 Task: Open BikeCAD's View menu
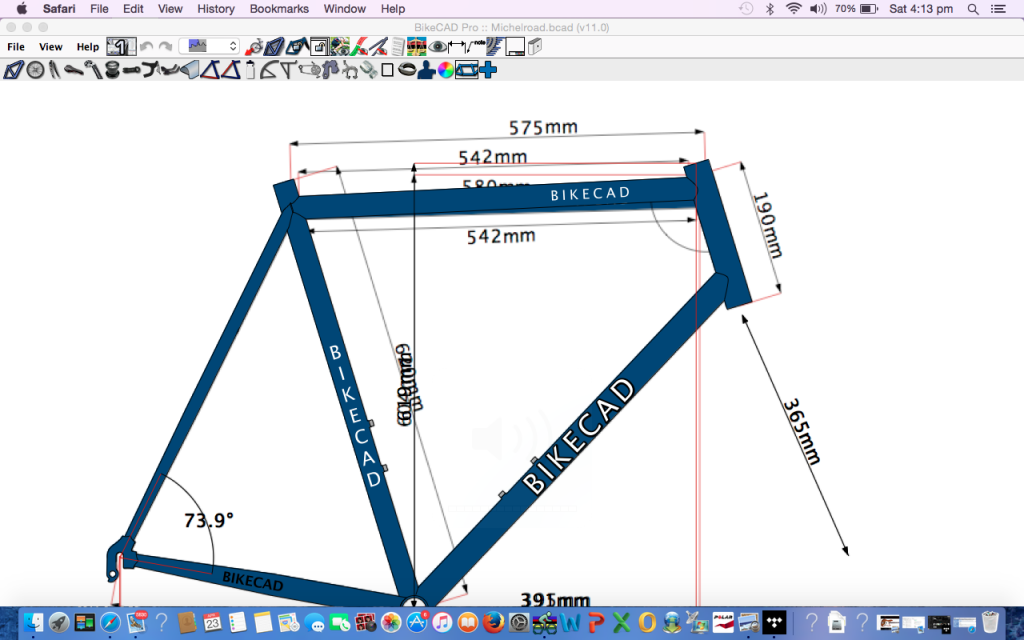50,47
